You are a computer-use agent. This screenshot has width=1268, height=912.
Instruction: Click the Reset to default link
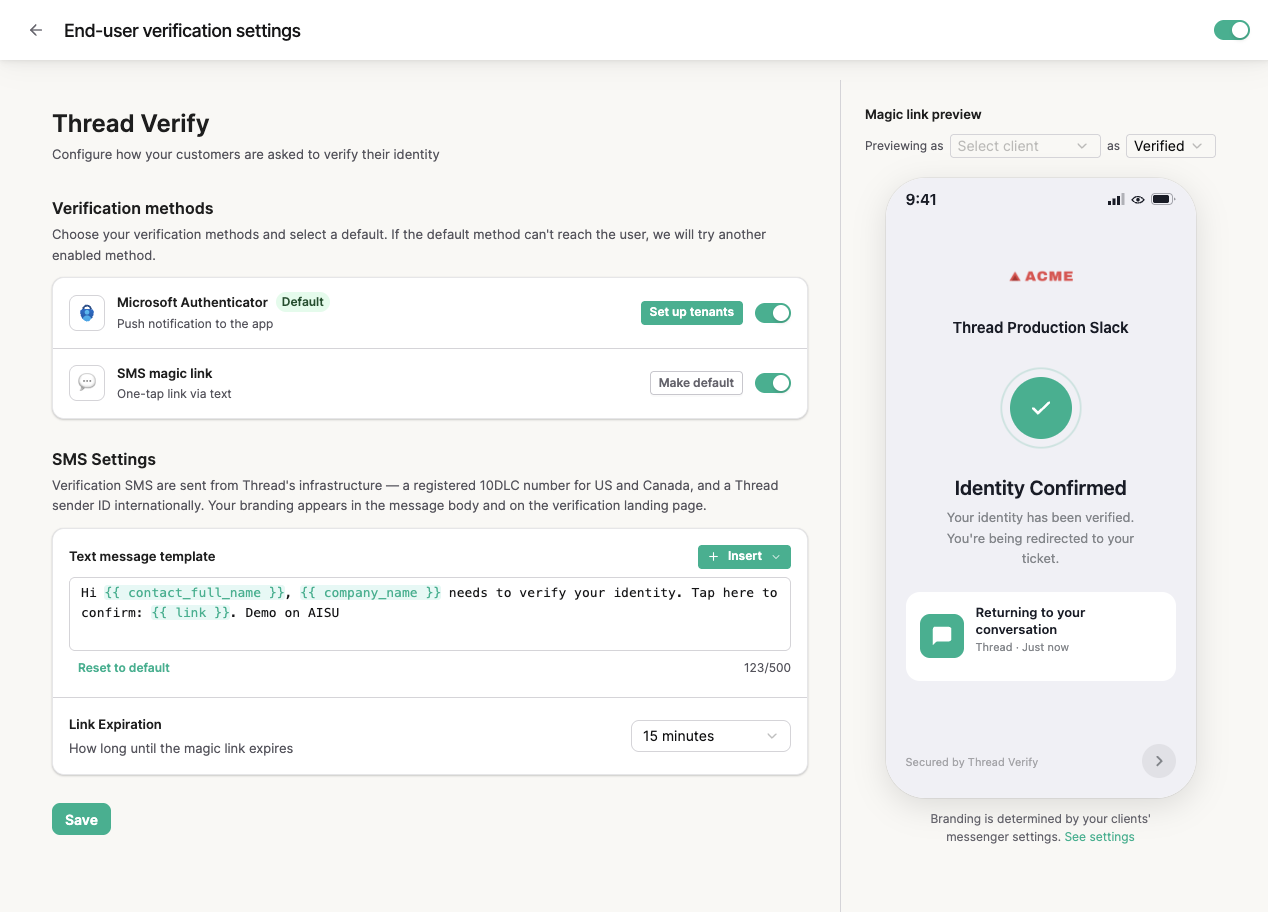[124, 668]
